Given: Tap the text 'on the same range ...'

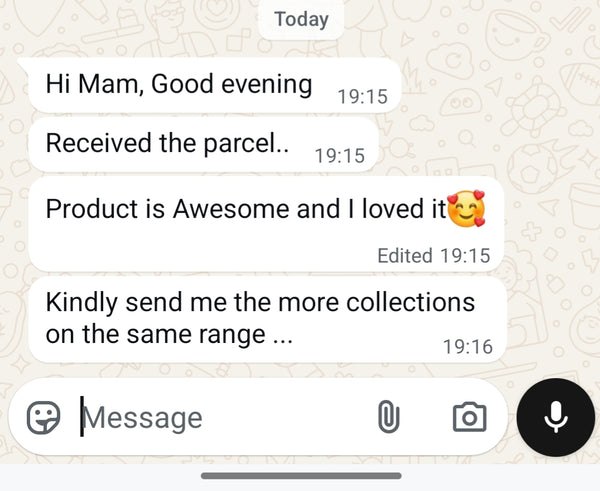Looking at the screenshot, I should click(169, 335).
